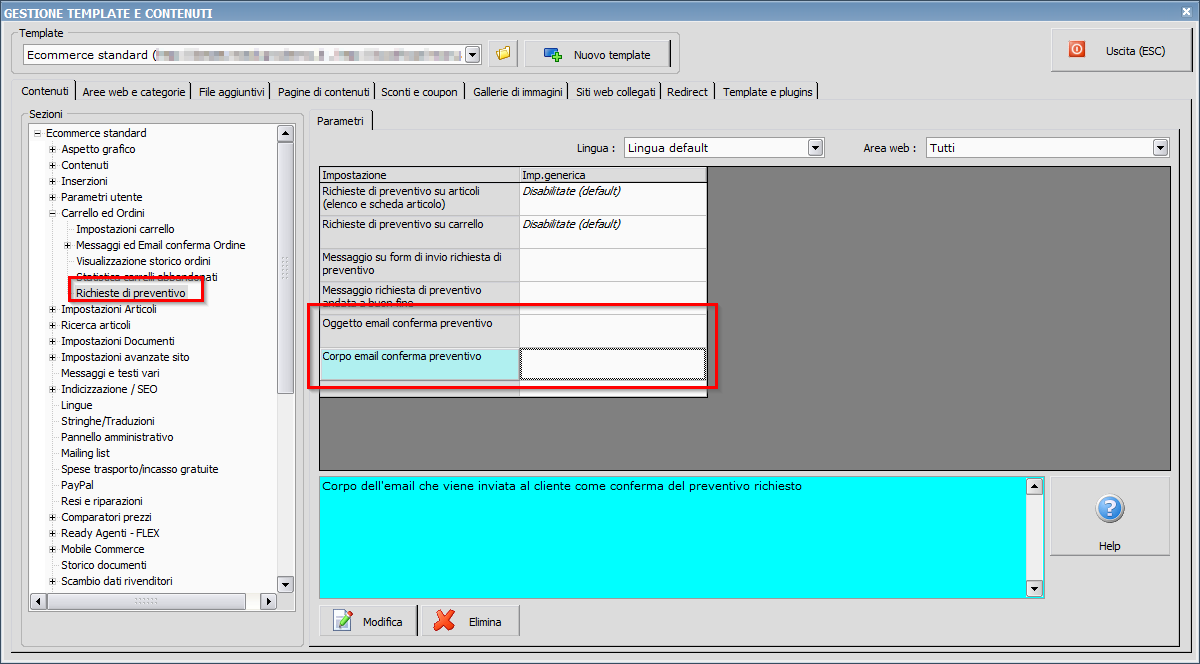Image resolution: width=1200 pixels, height=664 pixels.
Task: Select Storico documenti tree item
Action: point(104,565)
